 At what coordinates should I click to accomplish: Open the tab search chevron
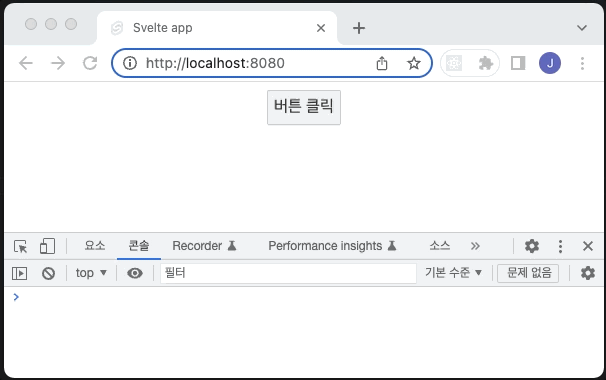click(582, 28)
